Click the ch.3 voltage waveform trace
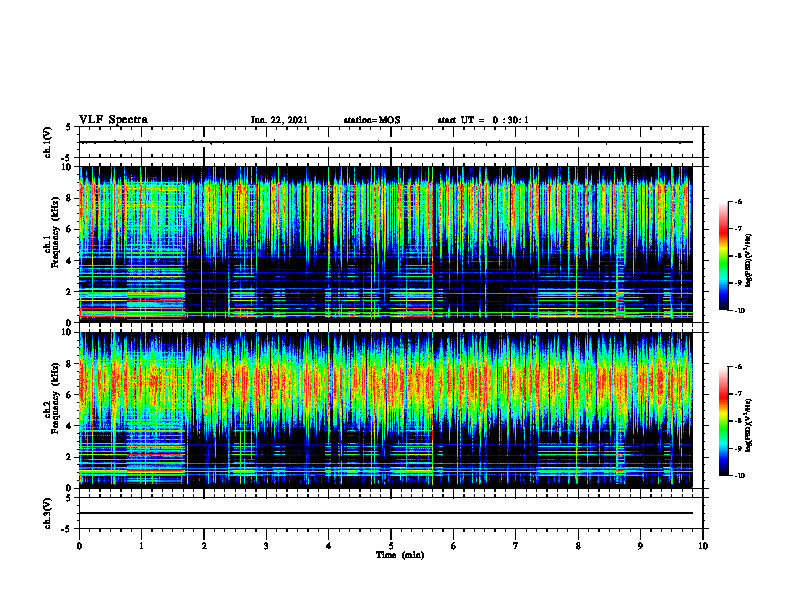 pyautogui.click(x=386, y=513)
